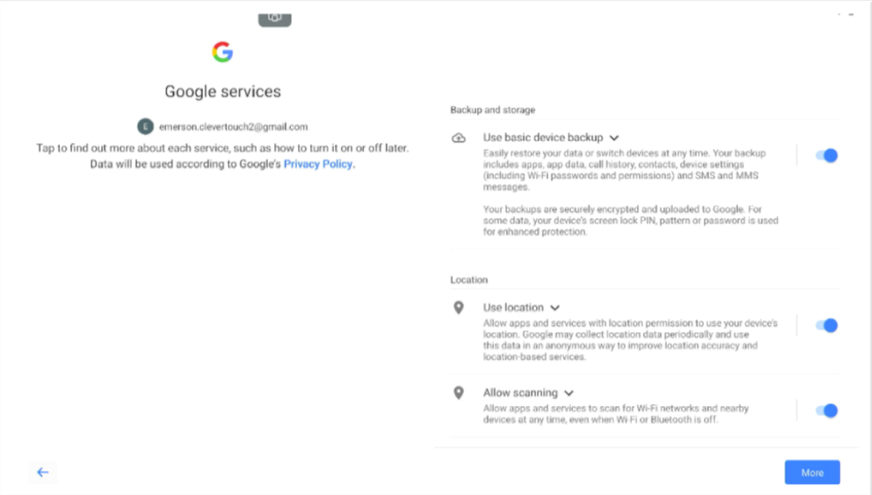Click the Allow scanning title text
Viewport: 872px width, 495px height.
(x=520, y=393)
